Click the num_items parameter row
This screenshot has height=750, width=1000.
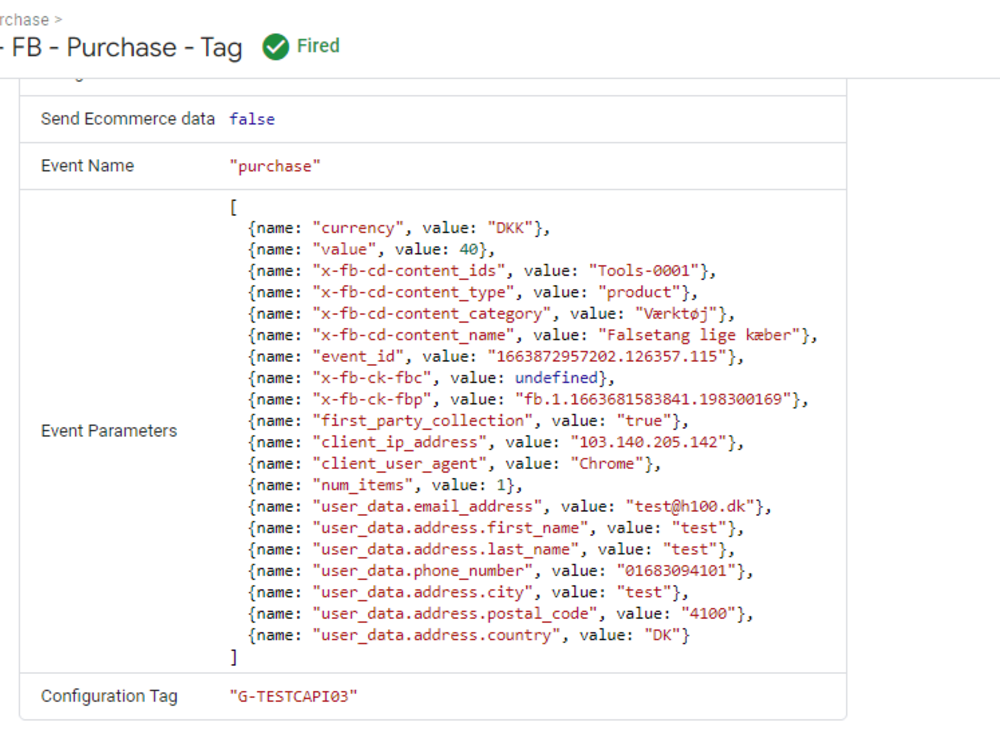tap(385, 485)
